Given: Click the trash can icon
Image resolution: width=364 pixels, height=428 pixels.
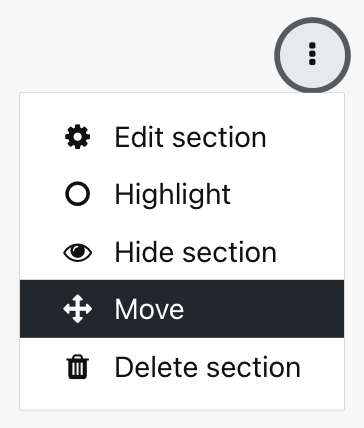Looking at the screenshot, I should [x=77, y=367].
